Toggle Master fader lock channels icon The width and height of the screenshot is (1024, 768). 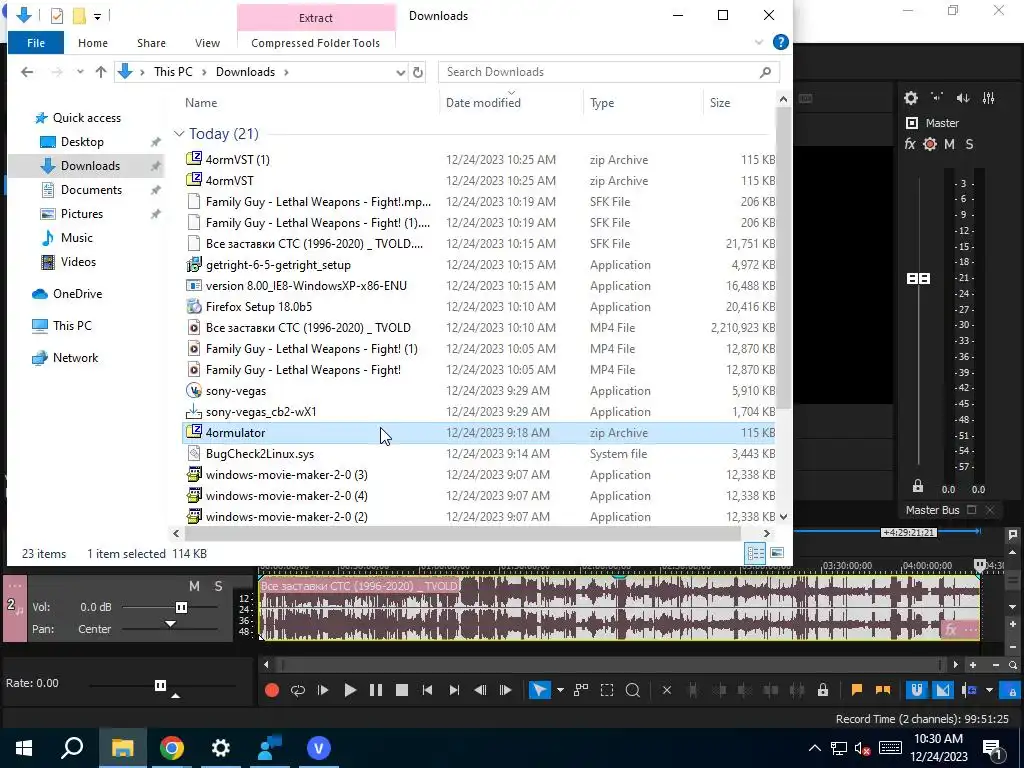918,487
